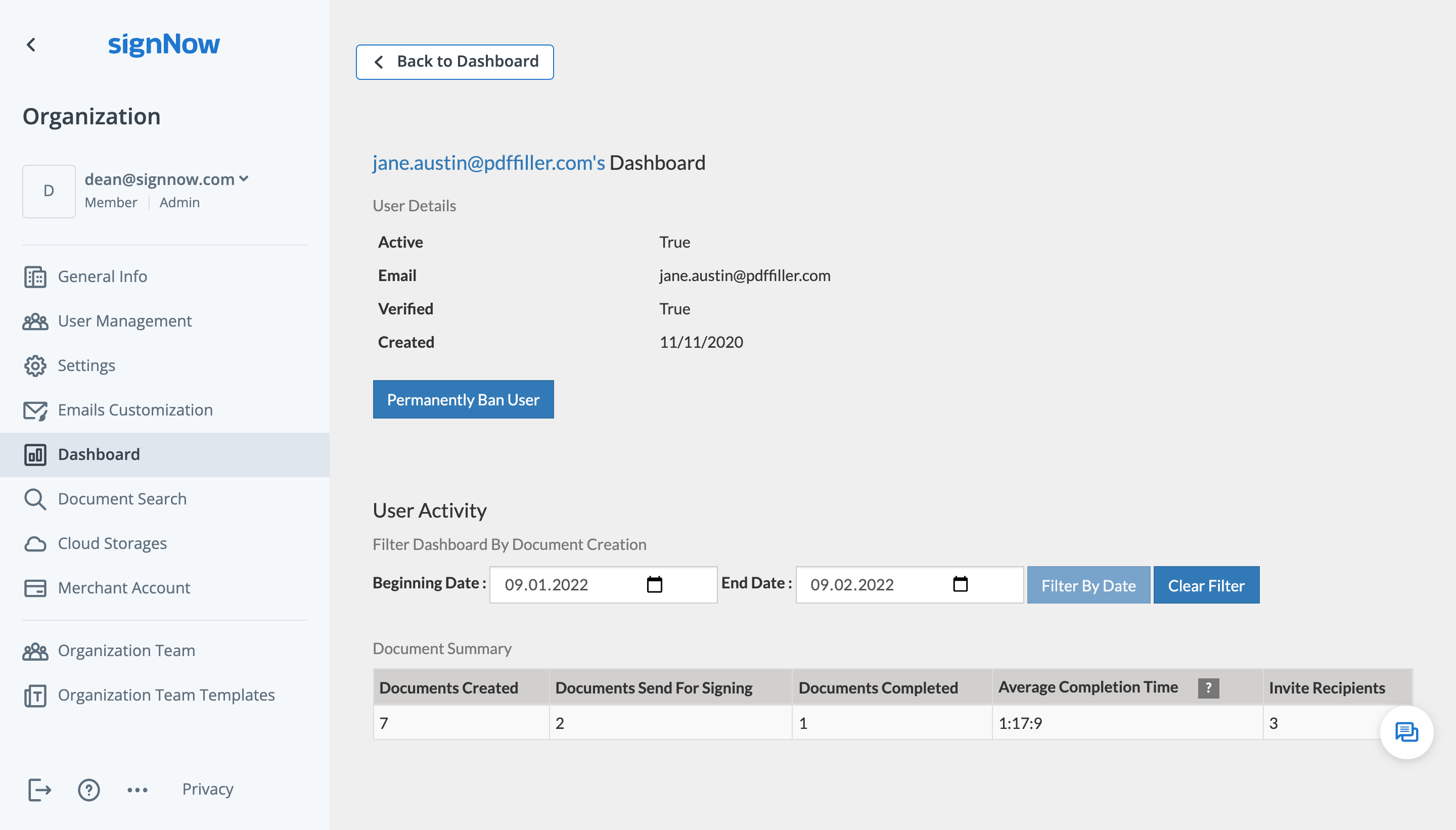Open Beginning Date calendar picker icon
Screen dimensions: 1456x830
click(655, 584)
